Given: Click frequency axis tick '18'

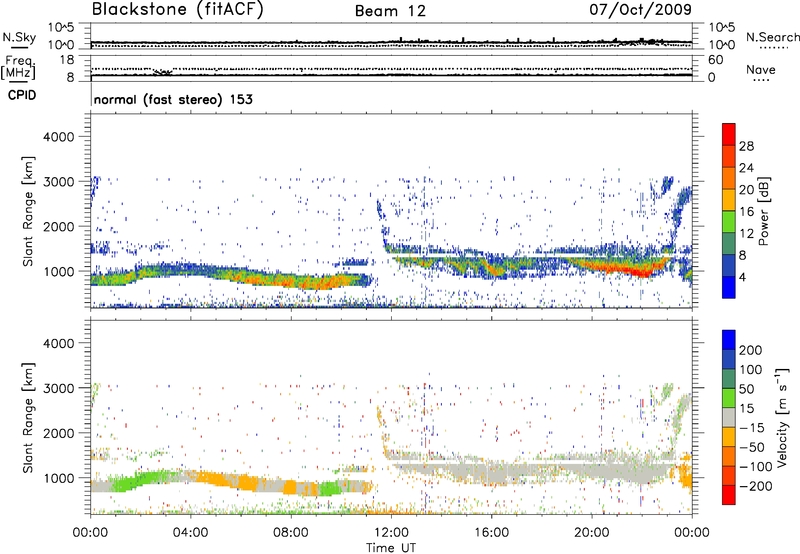Looking at the screenshot, I should click(x=68, y=60).
